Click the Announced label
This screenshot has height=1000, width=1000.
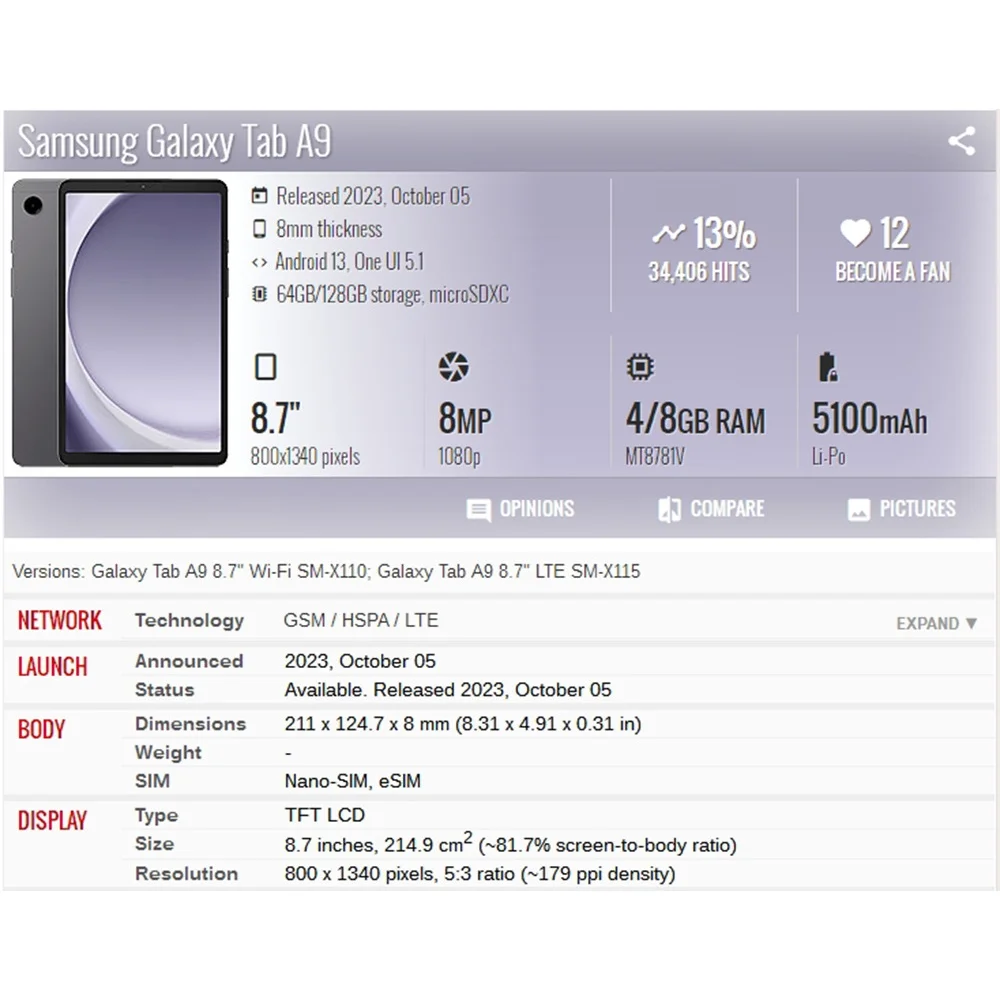[189, 661]
